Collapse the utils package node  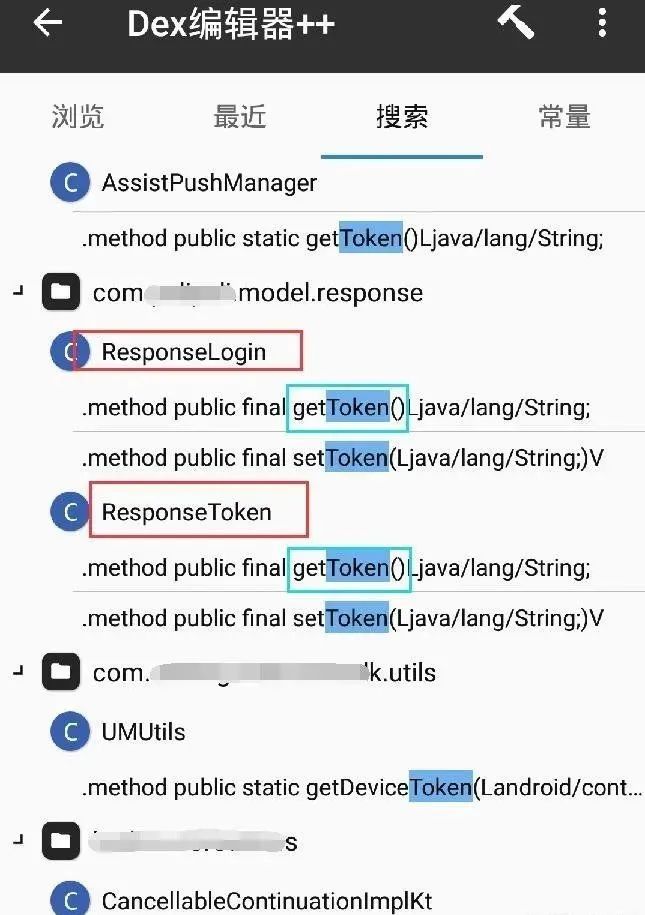tap(19, 671)
